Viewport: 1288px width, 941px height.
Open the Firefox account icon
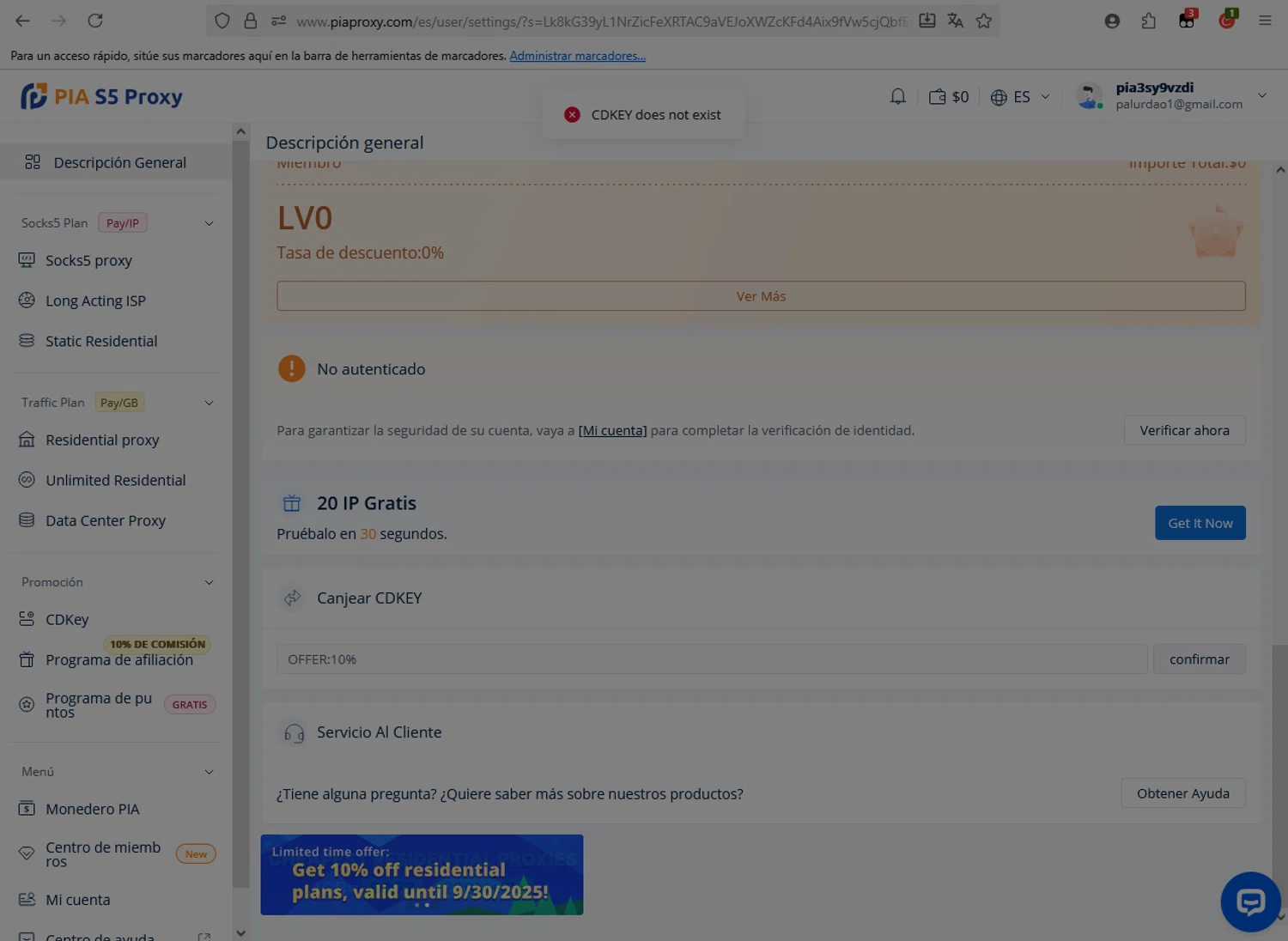pyautogui.click(x=1112, y=21)
